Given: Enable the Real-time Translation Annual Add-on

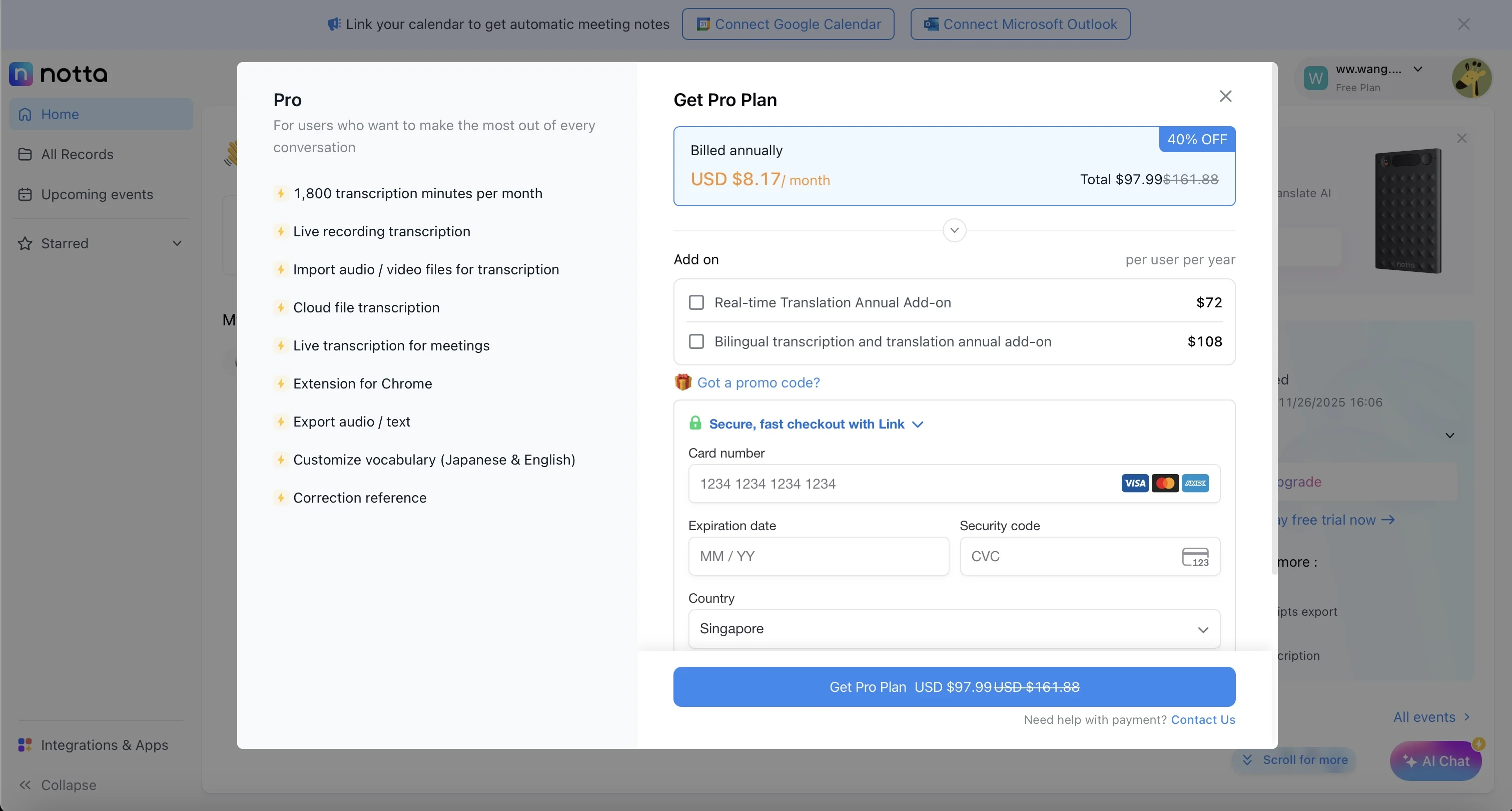Looking at the screenshot, I should click(x=696, y=302).
